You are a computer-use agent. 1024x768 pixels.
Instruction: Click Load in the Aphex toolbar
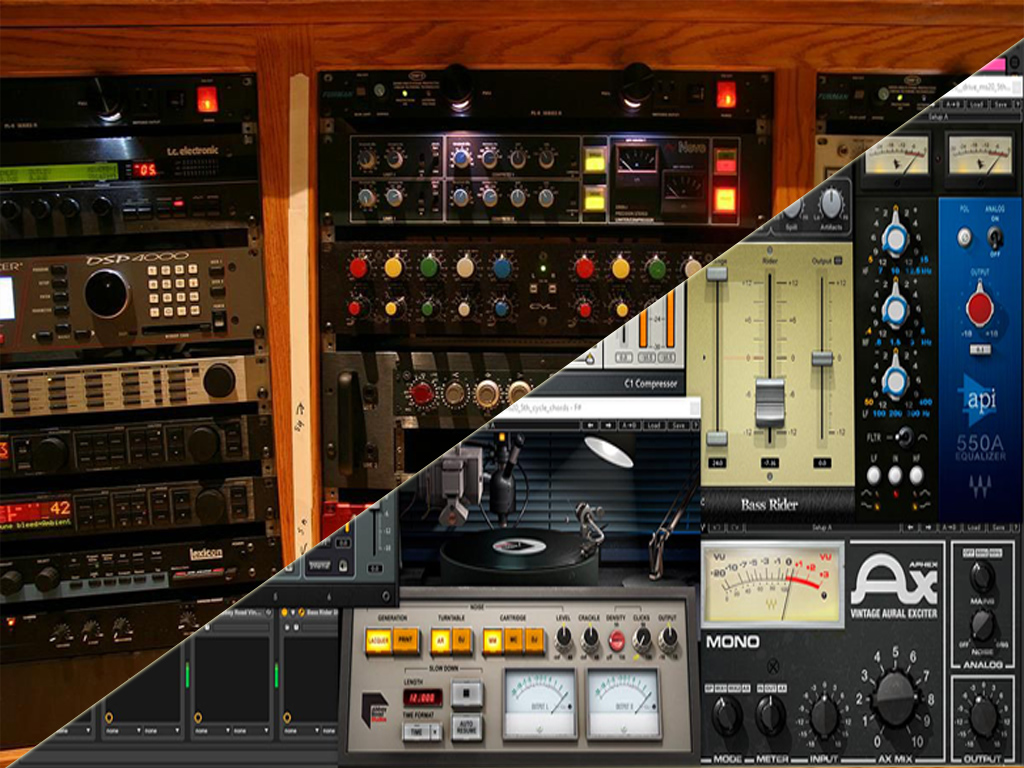(974, 527)
